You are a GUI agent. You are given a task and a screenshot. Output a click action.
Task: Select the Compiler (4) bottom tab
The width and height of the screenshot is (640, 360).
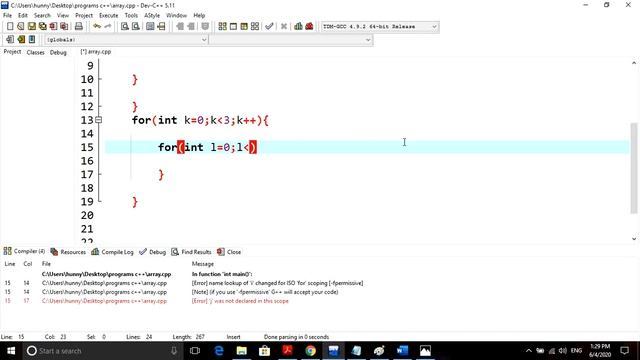[x=24, y=251]
